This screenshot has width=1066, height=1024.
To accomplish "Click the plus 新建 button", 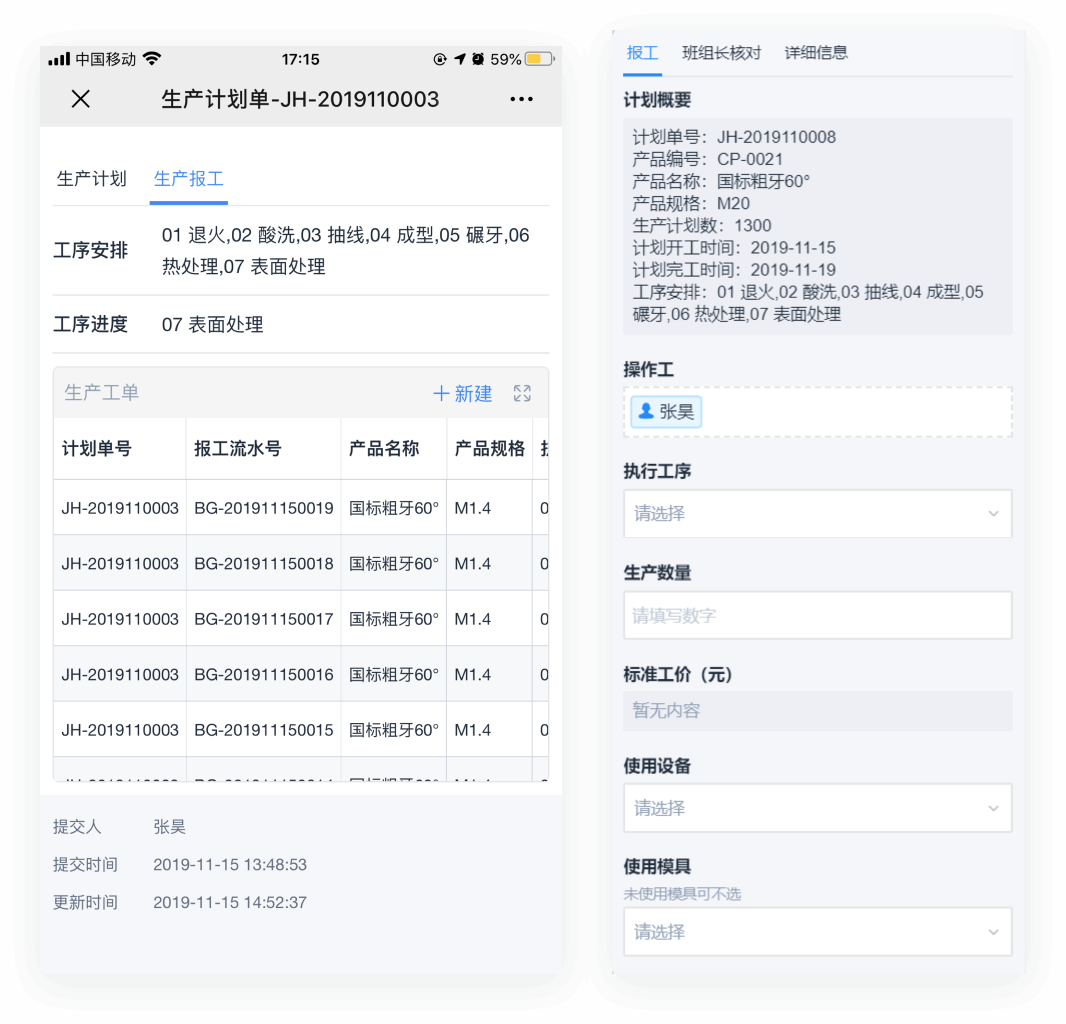I will coord(462,394).
